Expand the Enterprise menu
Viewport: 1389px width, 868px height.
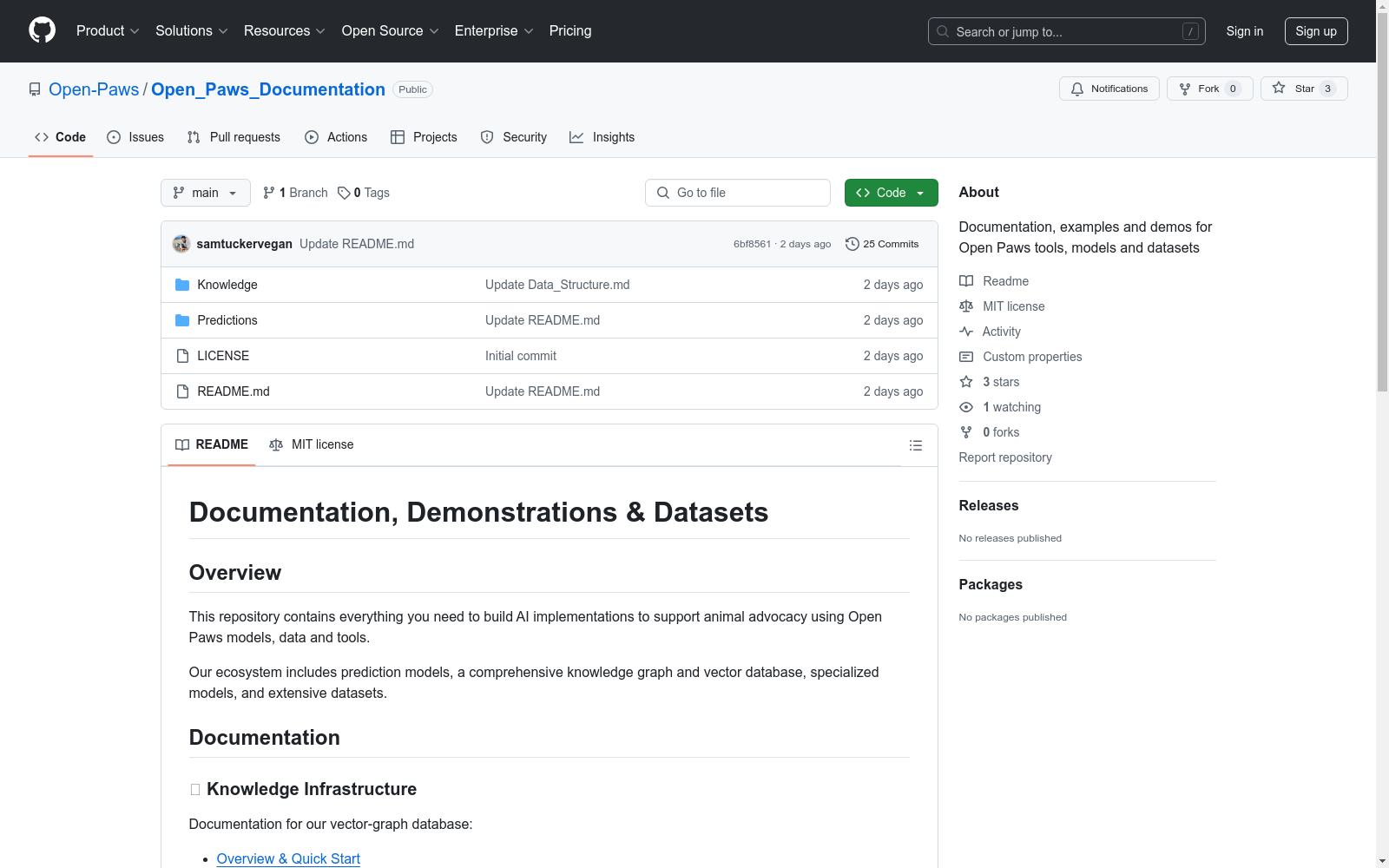[x=494, y=30]
